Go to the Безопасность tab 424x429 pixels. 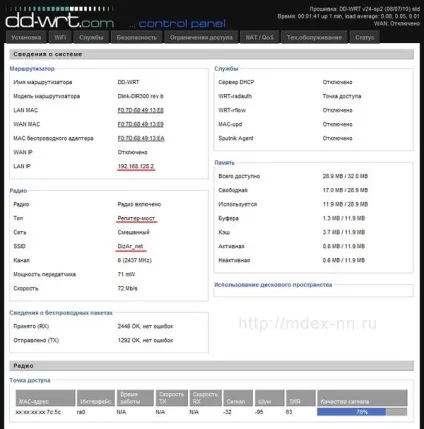137,37
